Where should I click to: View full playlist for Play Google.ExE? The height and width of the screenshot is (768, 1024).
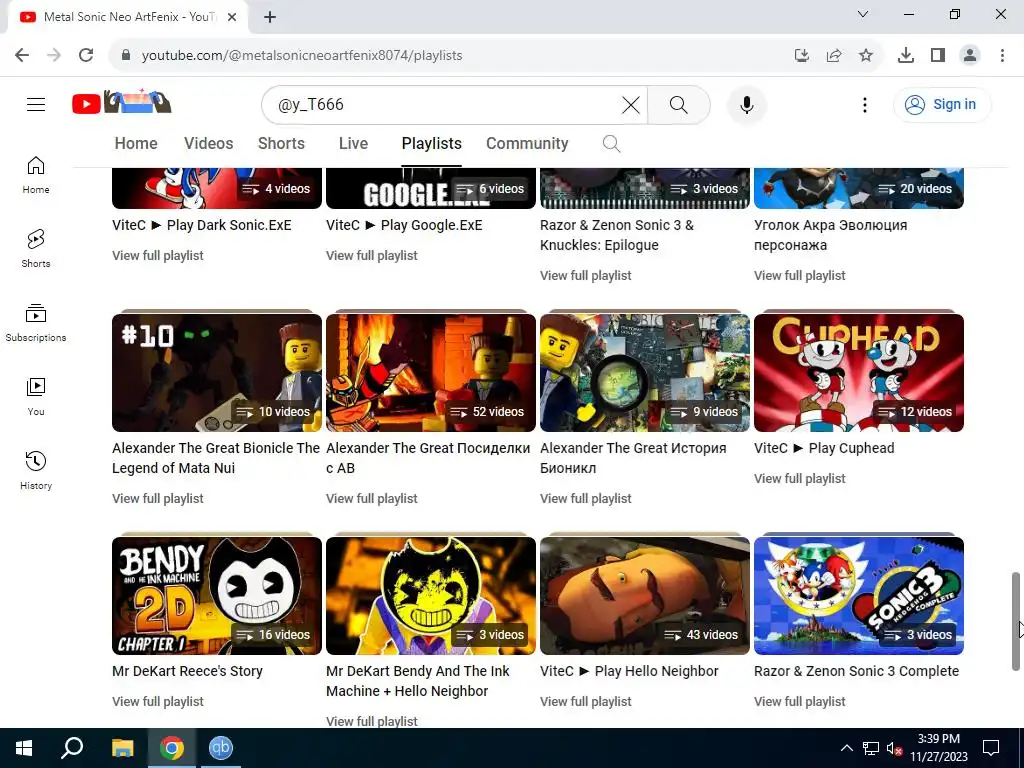point(372,256)
